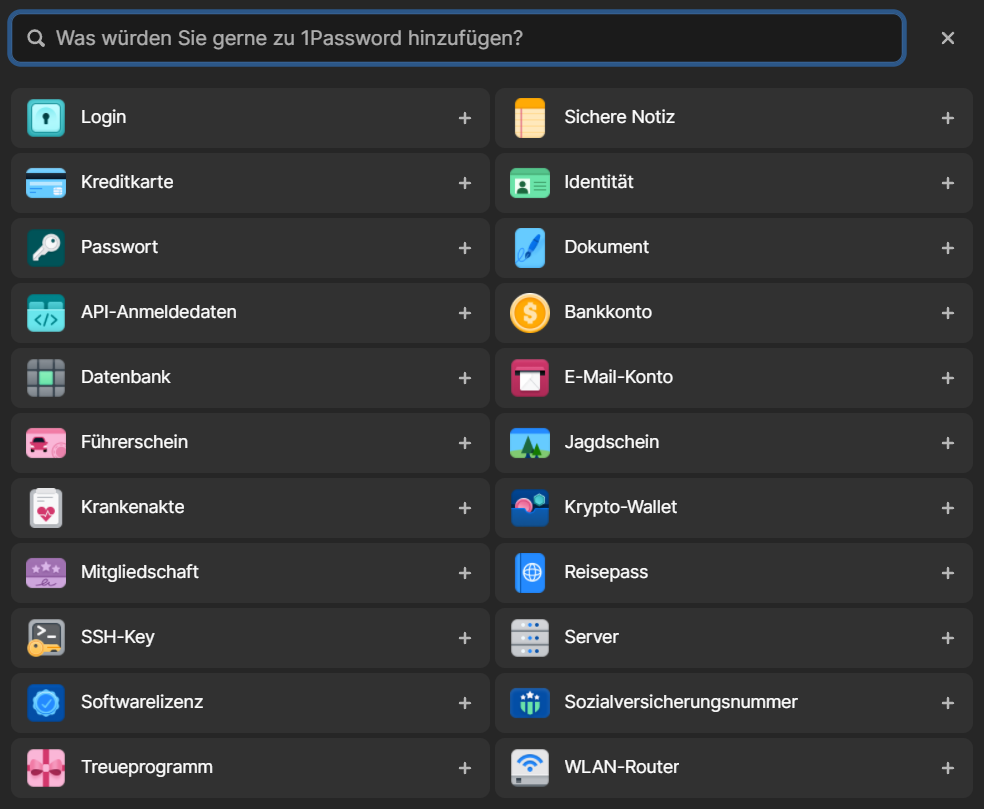This screenshot has height=809, width=984.
Task: Select the Krypto-Wallet icon
Action: click(x=529, y=508)
